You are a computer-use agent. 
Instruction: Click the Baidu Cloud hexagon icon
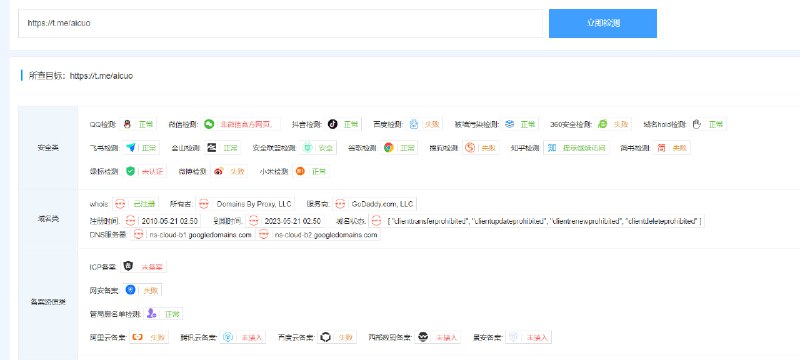tap(325, 337)
